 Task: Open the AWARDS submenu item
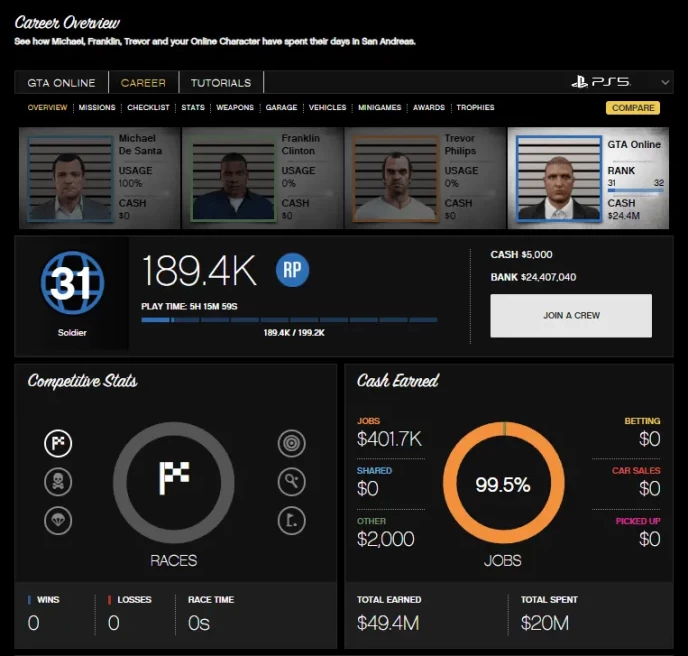[429, 108]
